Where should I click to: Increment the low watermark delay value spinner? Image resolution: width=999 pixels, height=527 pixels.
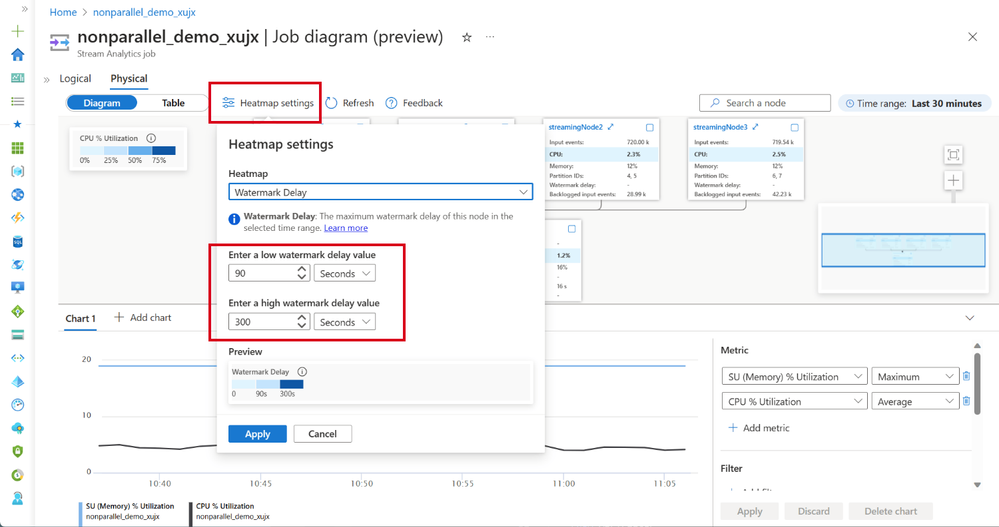click(302, 269)
